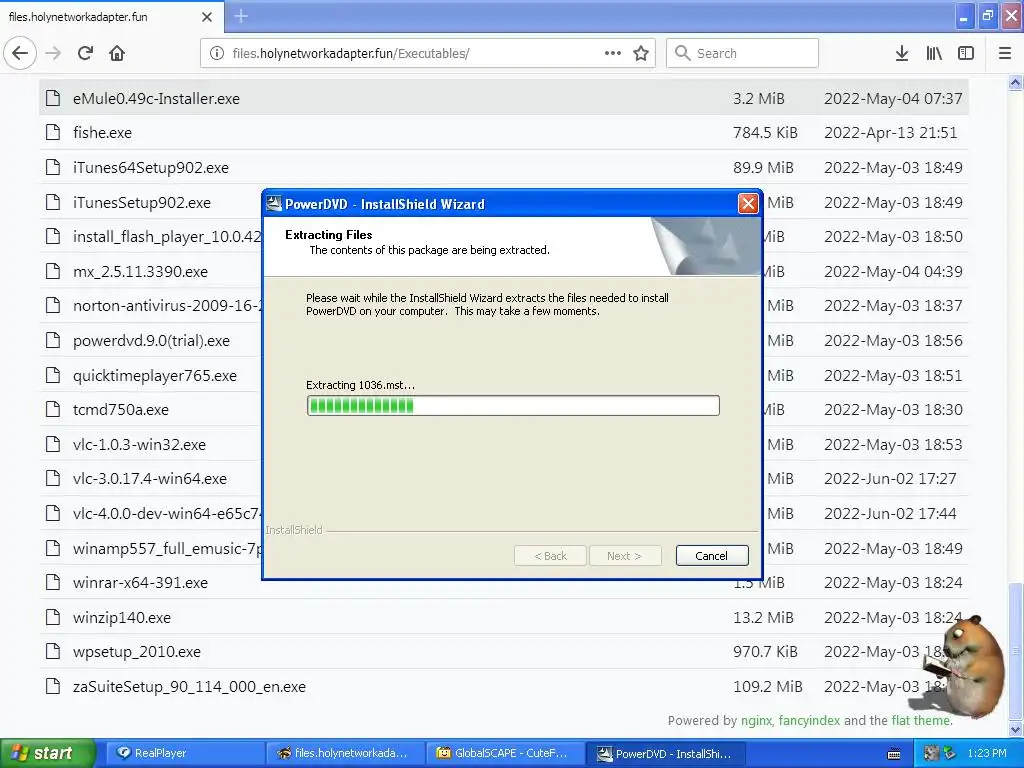Viewport: 1024px width, 768px height.
Task: Open the vlc-3.0.17.4-win64.exe link
Action: [x=150, y=479]
